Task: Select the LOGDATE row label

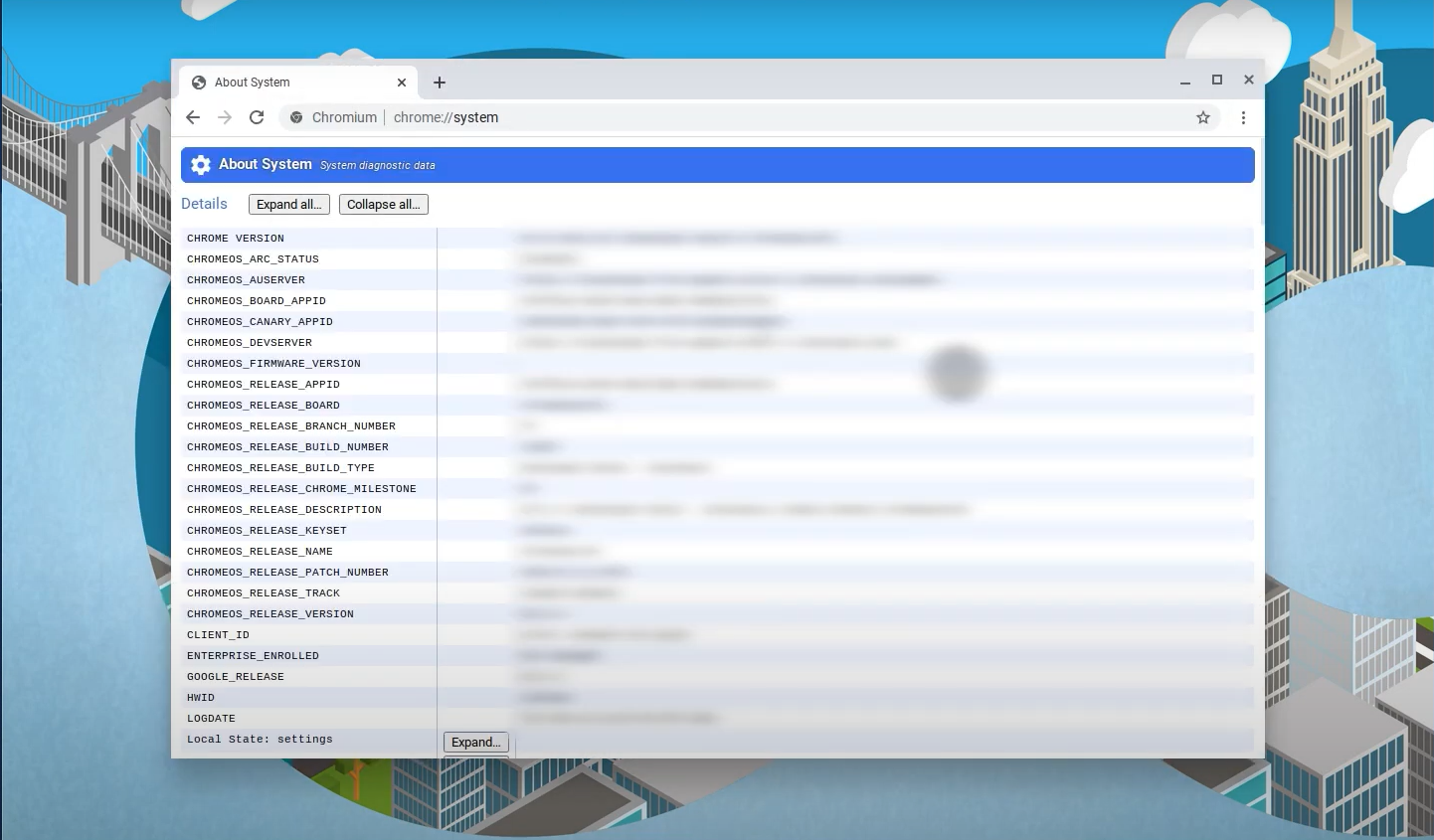Action: 211,719
